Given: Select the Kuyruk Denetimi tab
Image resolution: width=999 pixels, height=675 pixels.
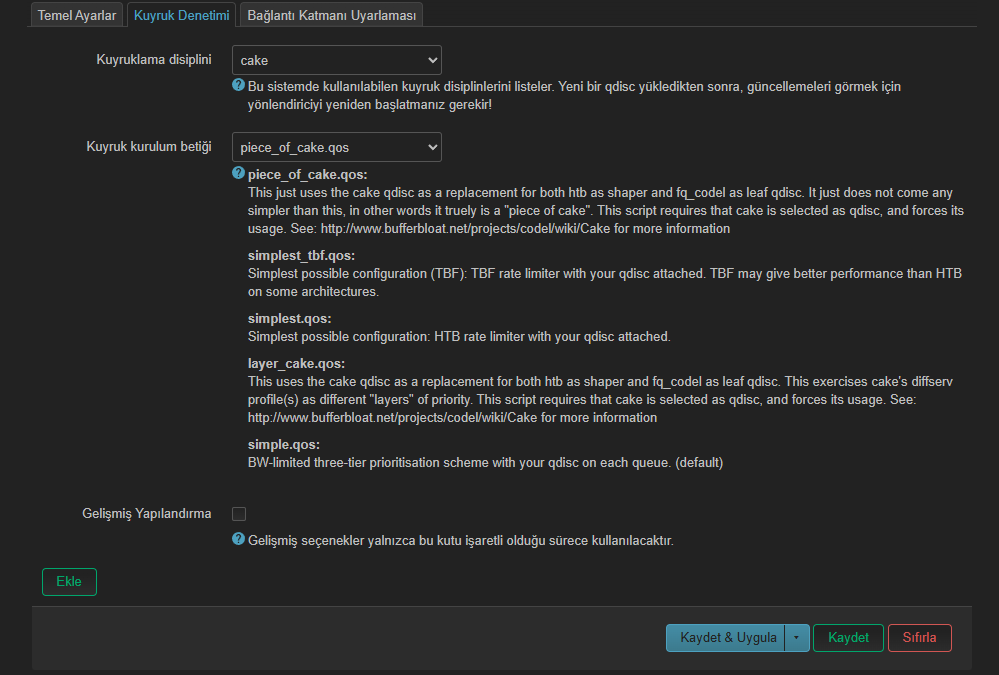Looking at the screenshot, I should pyautogui.click(x=182, y=15).
